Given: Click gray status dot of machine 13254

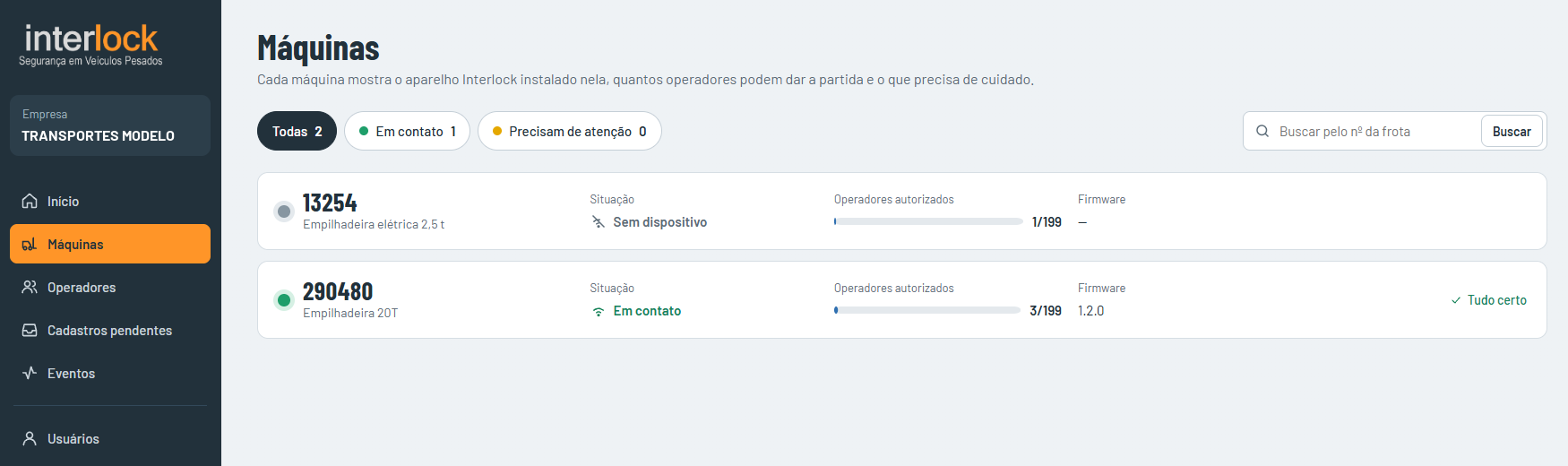Looking at the screenshot, I should pos(284,211).
